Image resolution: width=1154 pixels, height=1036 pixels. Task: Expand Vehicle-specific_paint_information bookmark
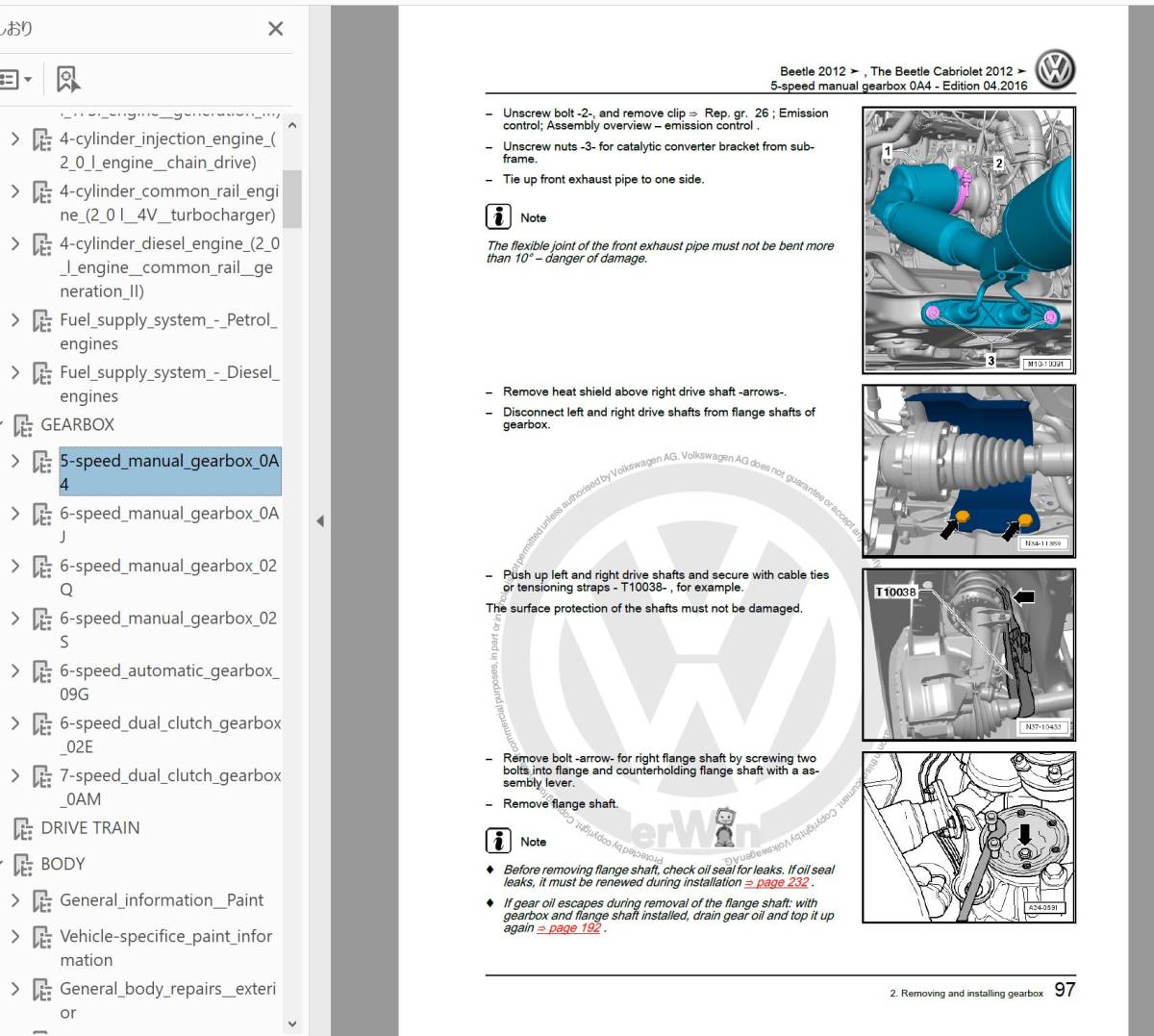coord(15,936)
